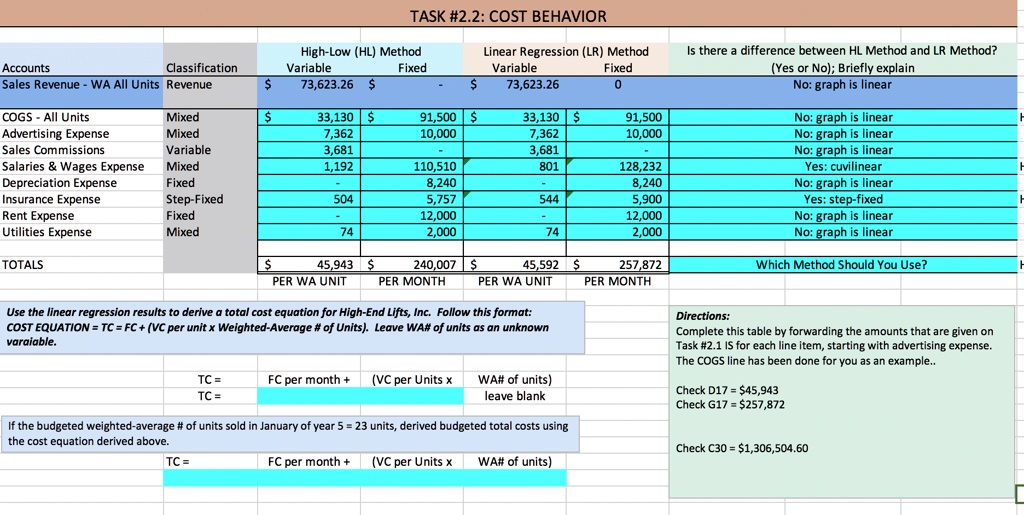
Task: Select the 45,943 HL variable total cell
Action: [309, 264]
